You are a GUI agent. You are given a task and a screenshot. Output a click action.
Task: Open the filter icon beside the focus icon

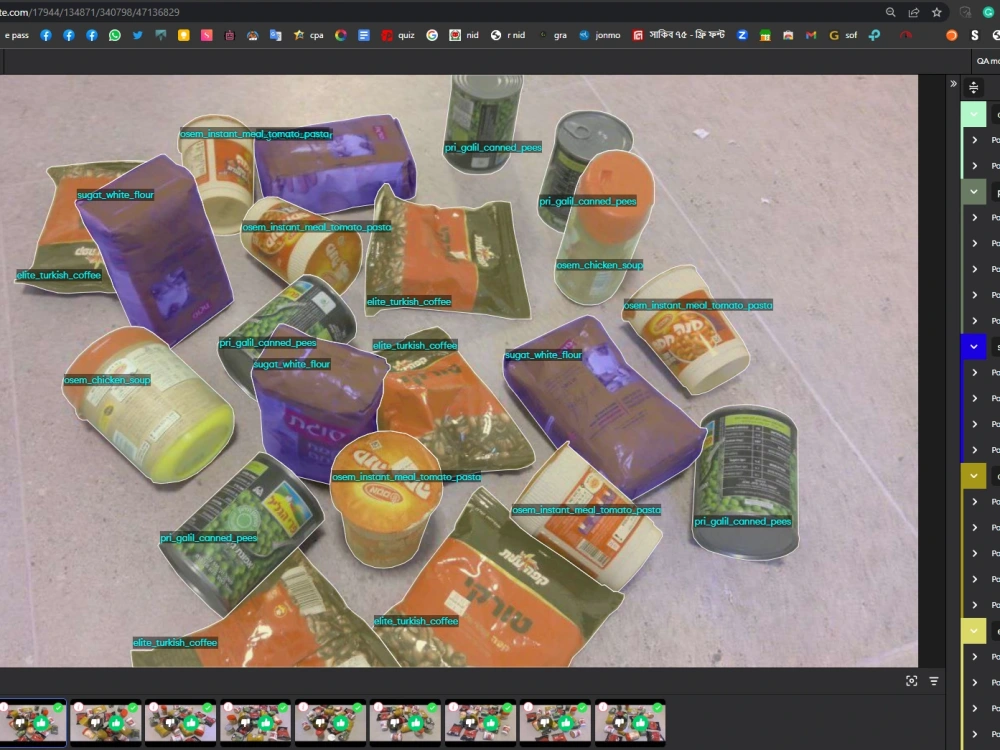click(x=933, y=680)
